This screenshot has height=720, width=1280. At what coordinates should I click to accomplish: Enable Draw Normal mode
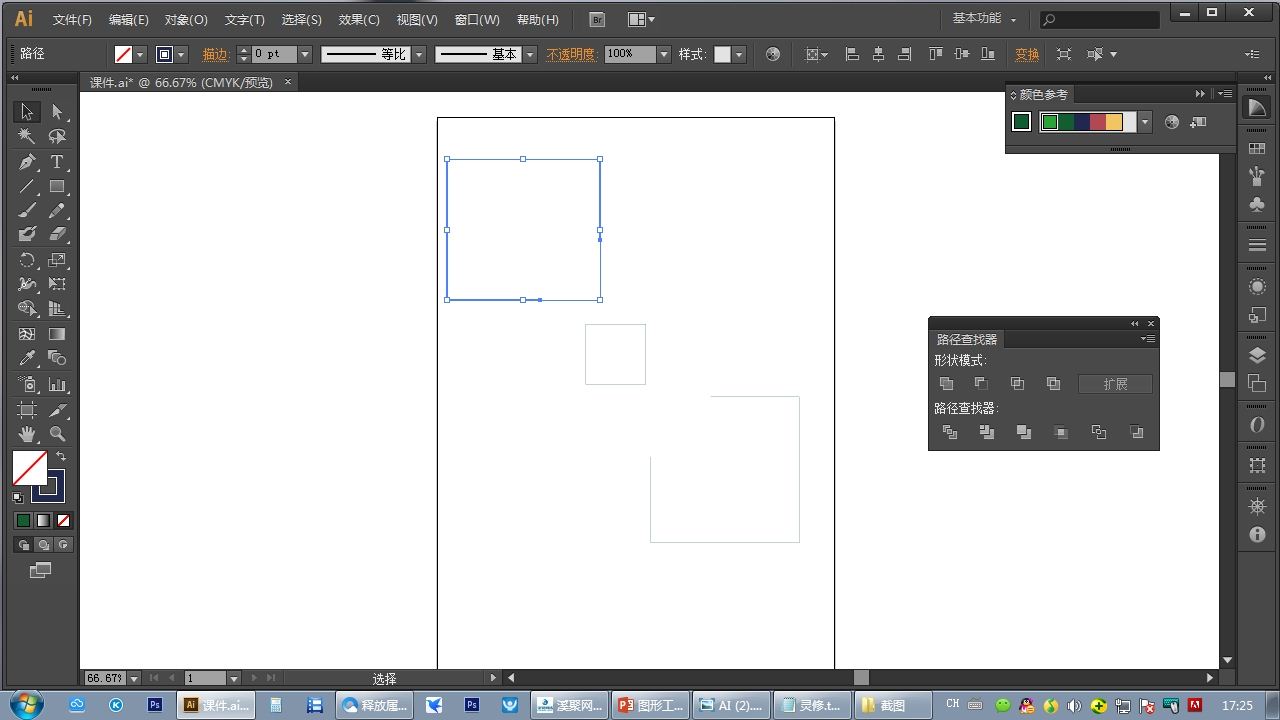tap(22, 545)
